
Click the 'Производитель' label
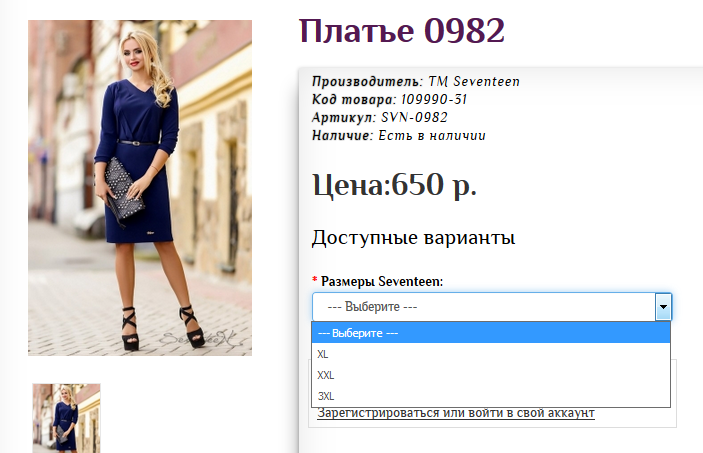point(366,82)
